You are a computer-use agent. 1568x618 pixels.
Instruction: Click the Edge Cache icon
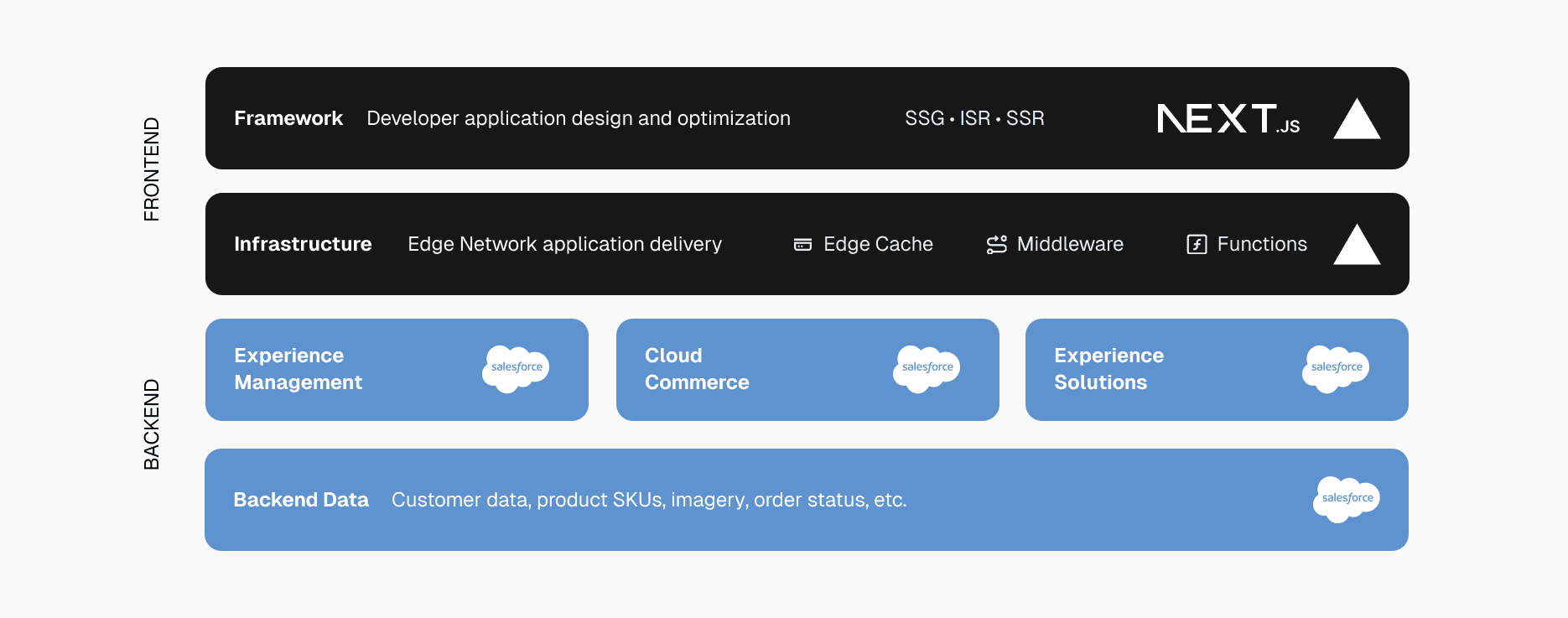click(802, 245)
